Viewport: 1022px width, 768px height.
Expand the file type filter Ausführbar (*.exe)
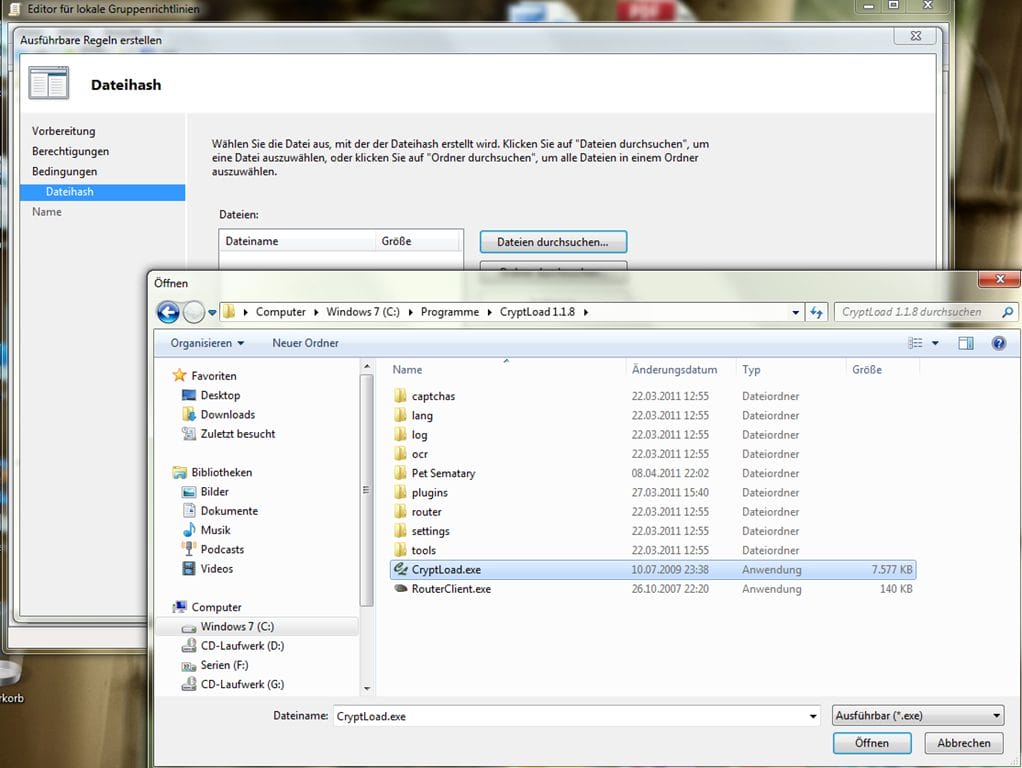click(917, 716)
